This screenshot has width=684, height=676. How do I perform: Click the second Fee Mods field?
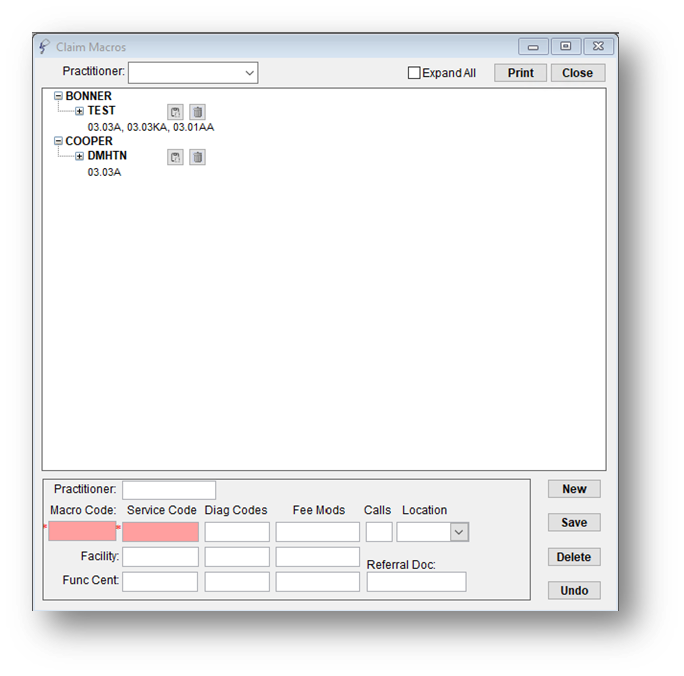click(318, 557)
